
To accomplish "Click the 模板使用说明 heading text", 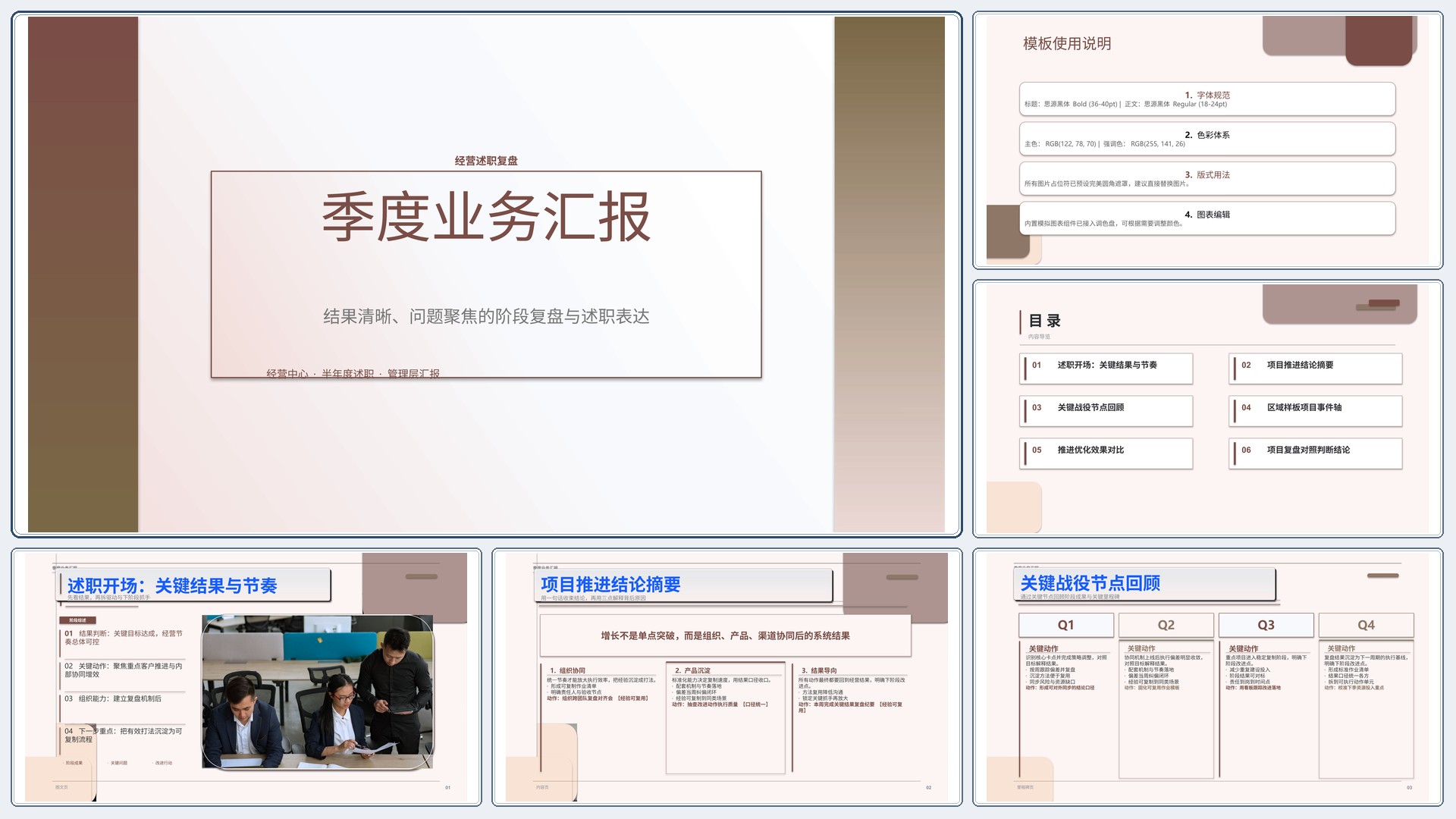I will coord(1067,43).
